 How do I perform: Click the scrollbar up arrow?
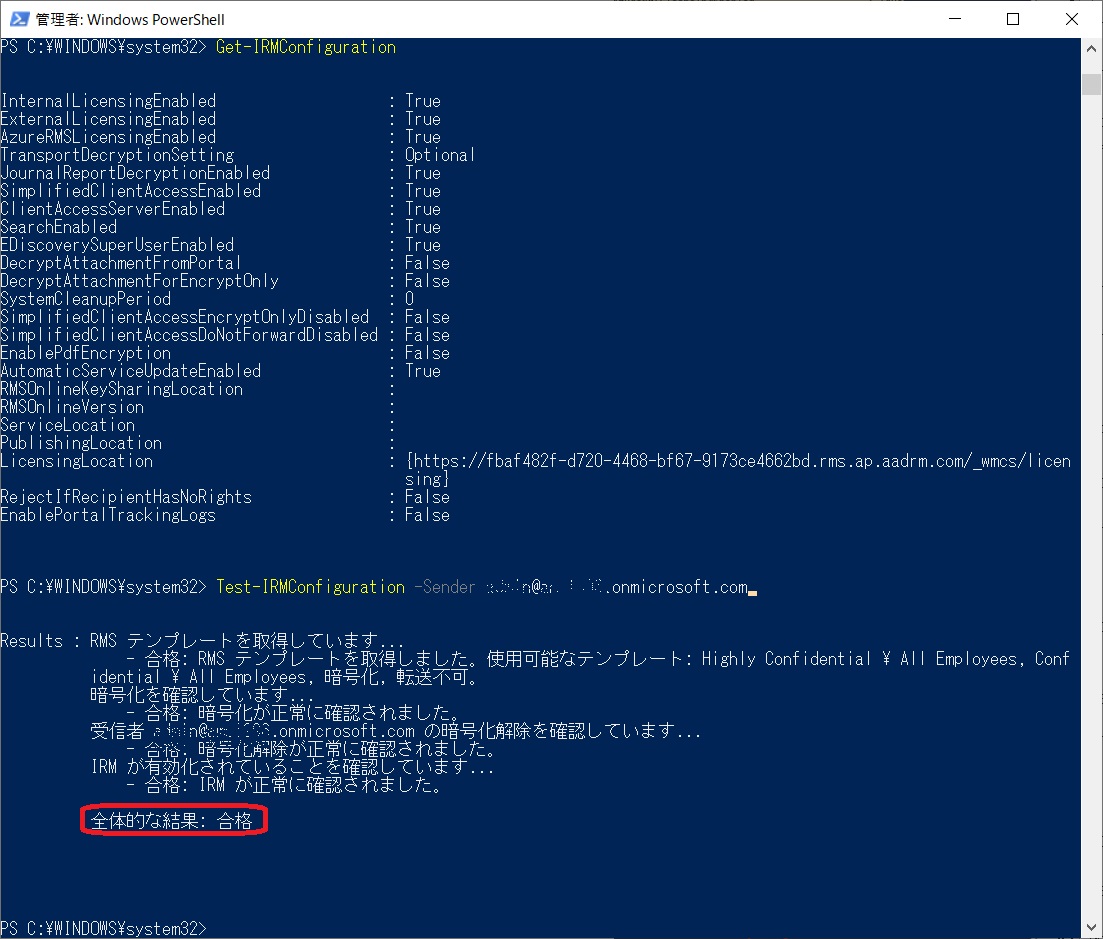(x=1091, y=49)
